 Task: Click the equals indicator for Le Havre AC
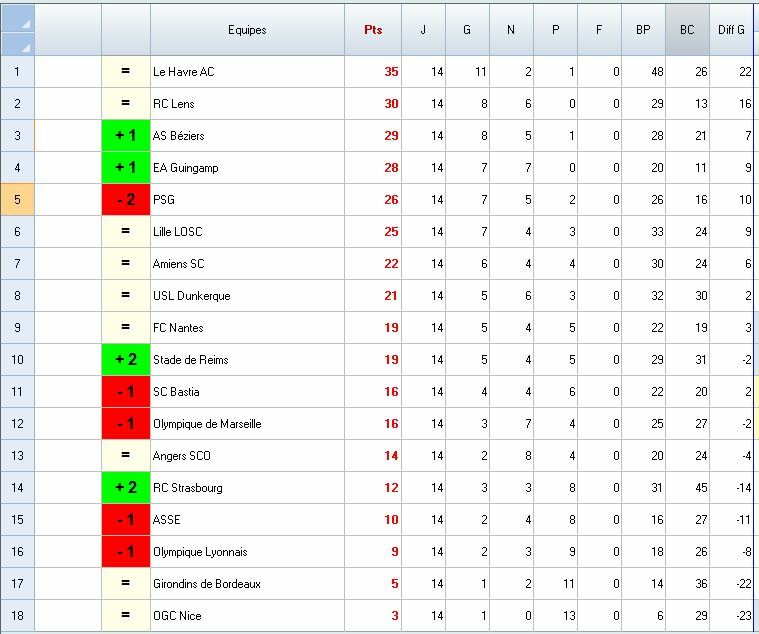click(126, 72)
